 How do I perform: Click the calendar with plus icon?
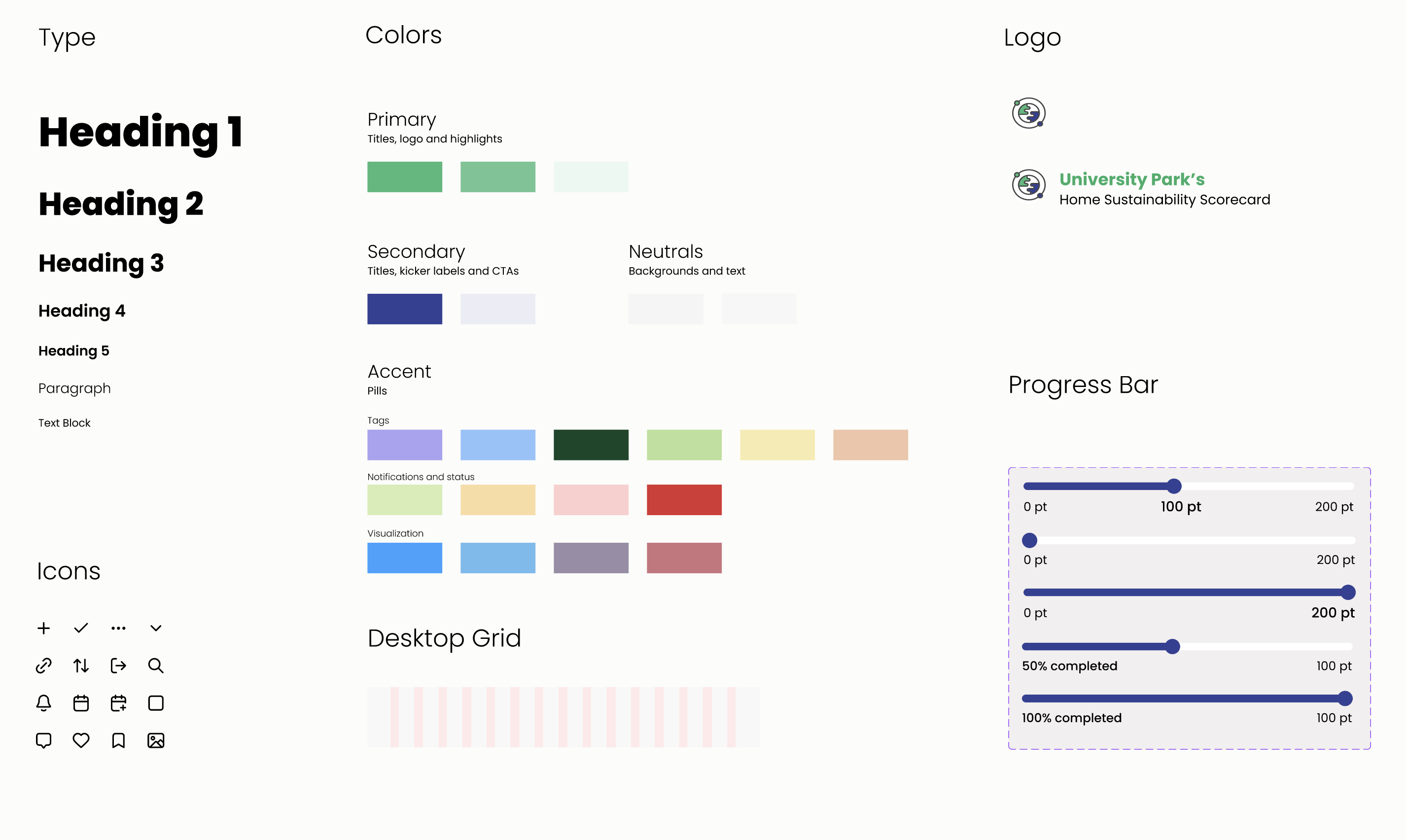click(x=118, y=703)
